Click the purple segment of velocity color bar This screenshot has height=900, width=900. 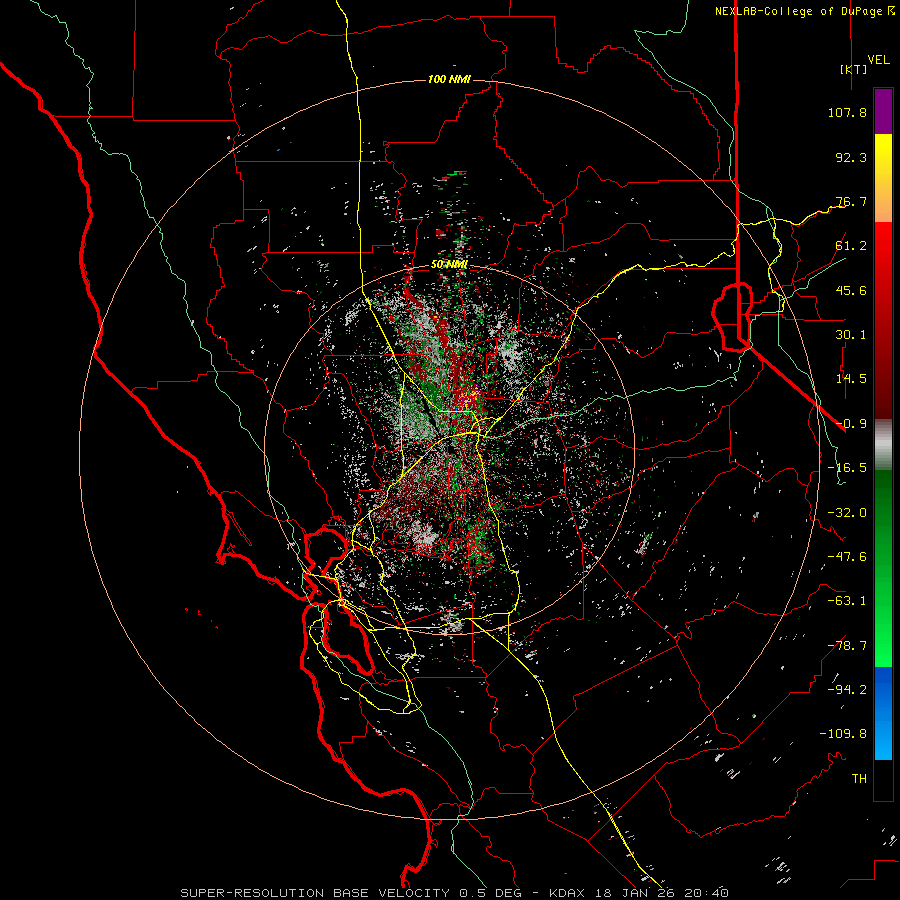tap(883, 112)
